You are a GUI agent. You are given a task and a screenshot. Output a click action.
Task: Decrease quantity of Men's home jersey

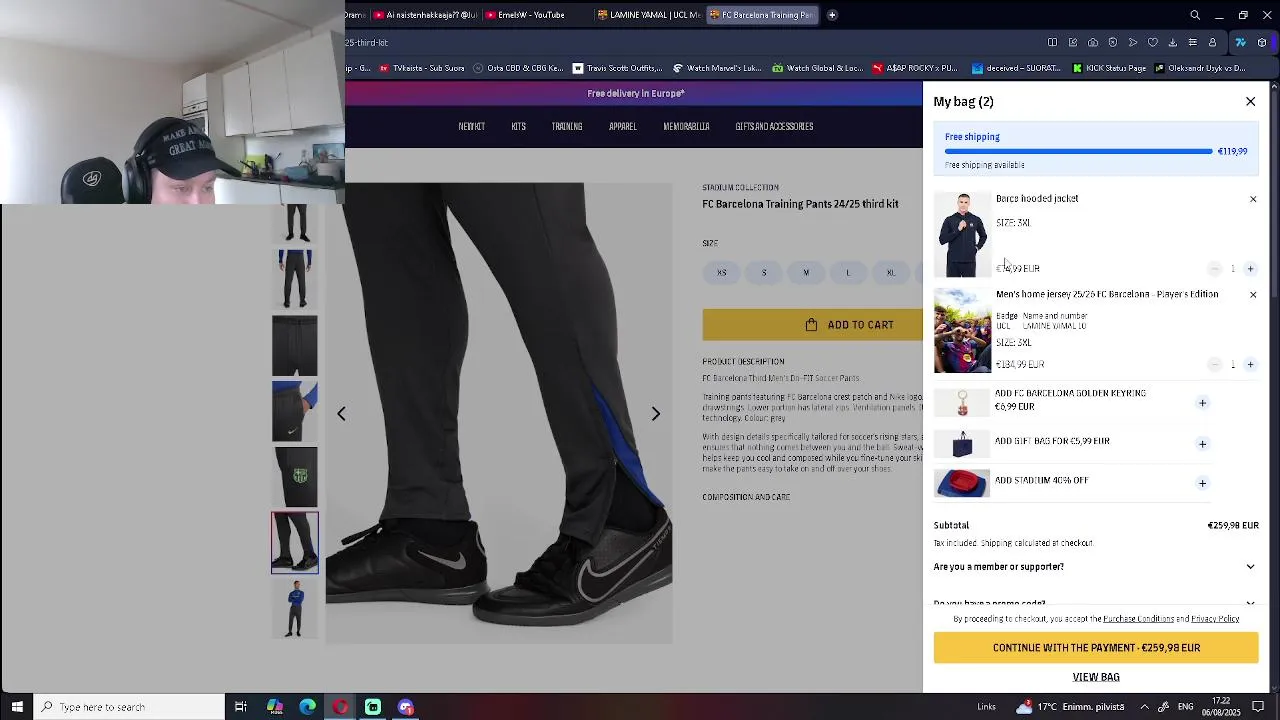coord(1215,364)
